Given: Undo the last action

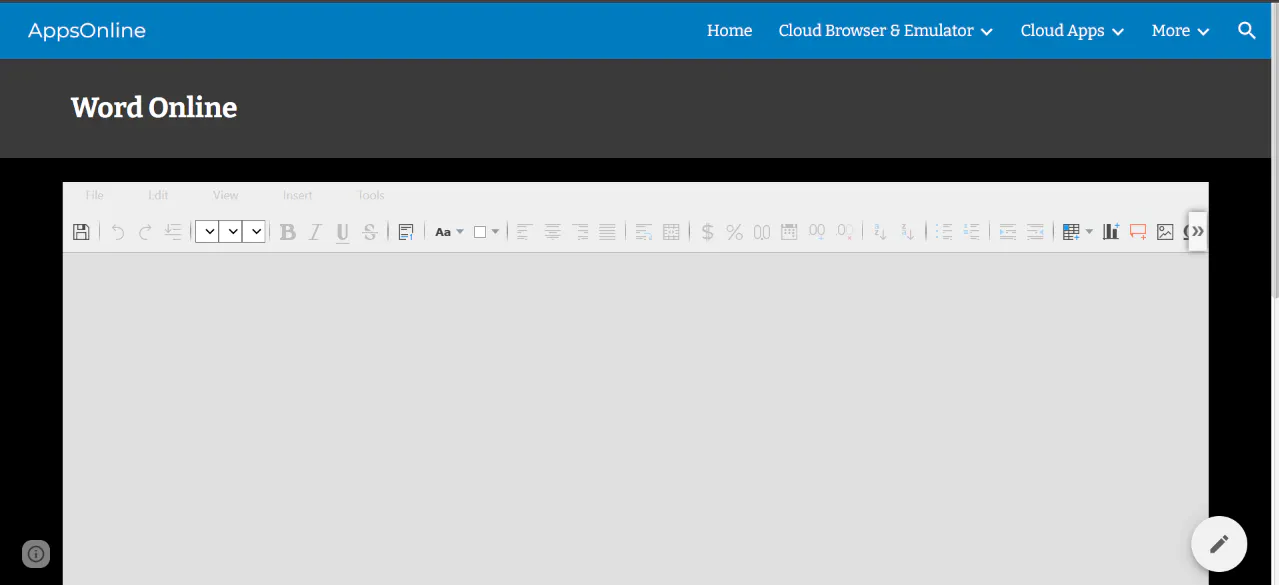Looking at the screenshot, I should click(118, 232).
